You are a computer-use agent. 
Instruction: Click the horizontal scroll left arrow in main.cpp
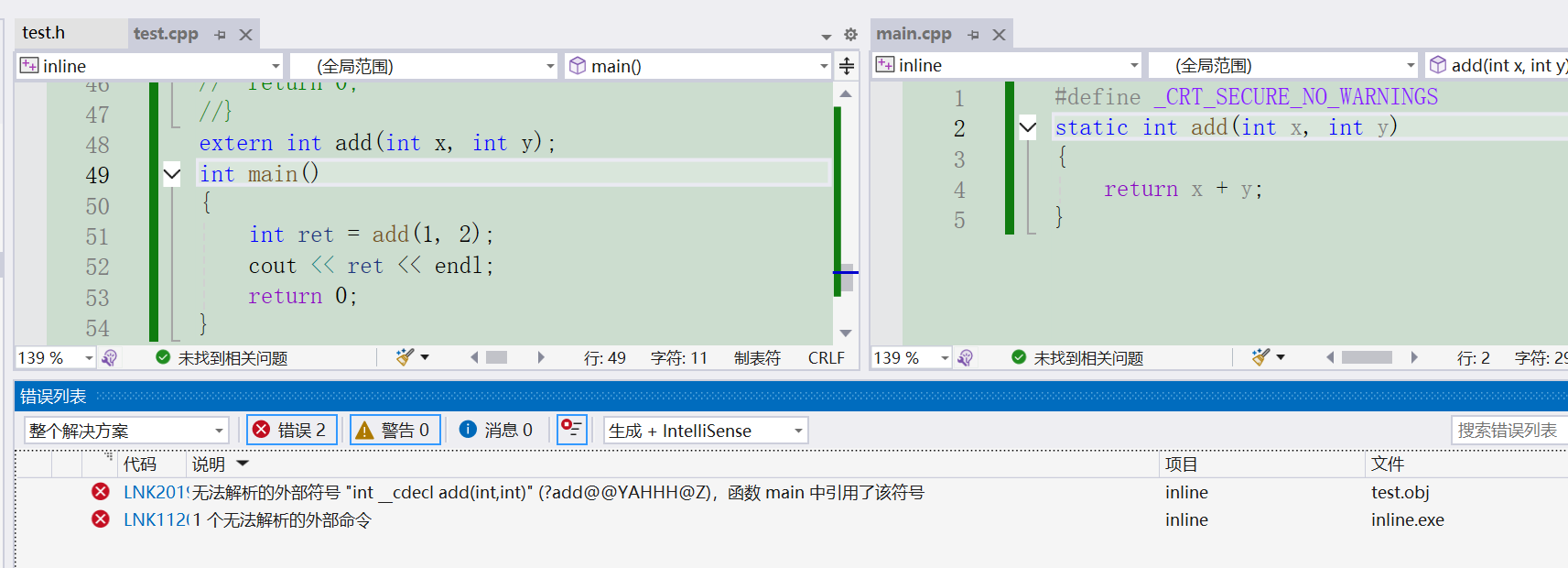point(1330,357)
